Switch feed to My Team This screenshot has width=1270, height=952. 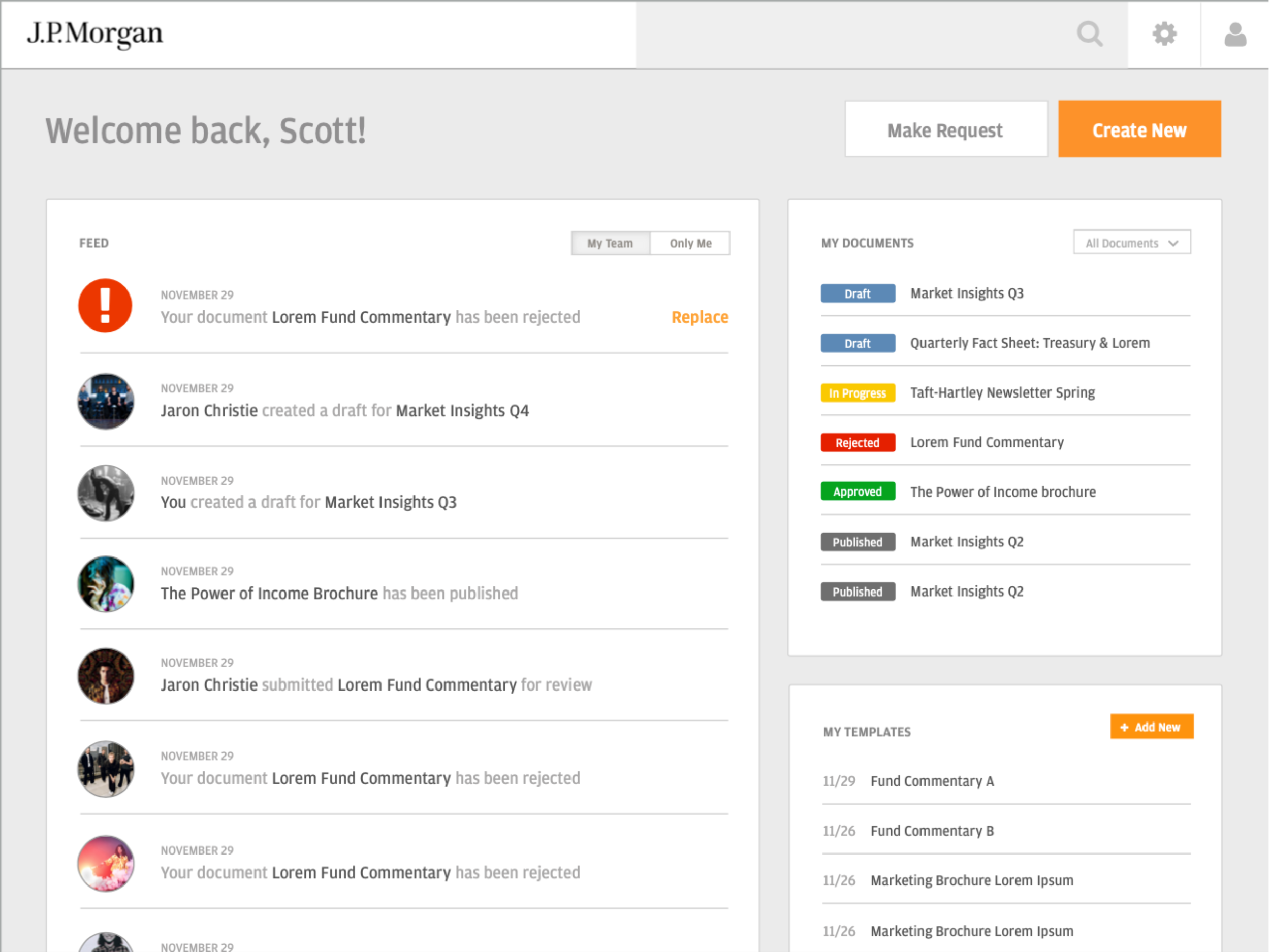coord(610,243)
